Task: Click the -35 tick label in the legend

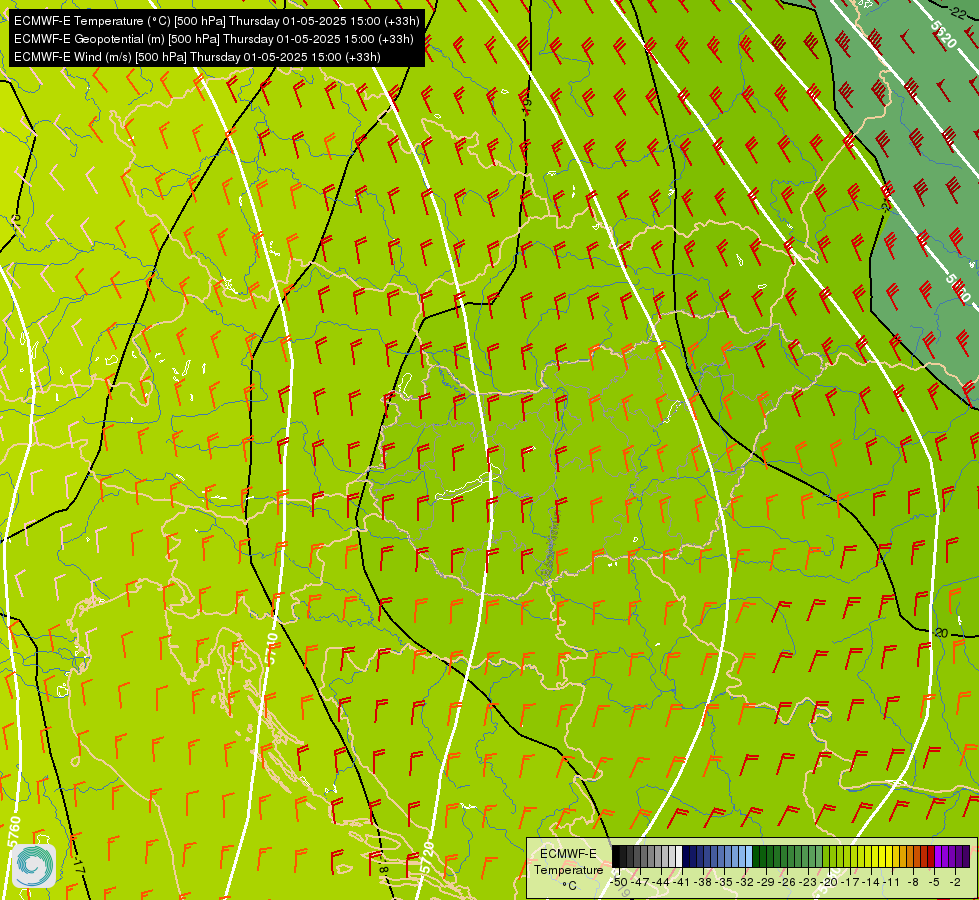Action: pos(724,882)
